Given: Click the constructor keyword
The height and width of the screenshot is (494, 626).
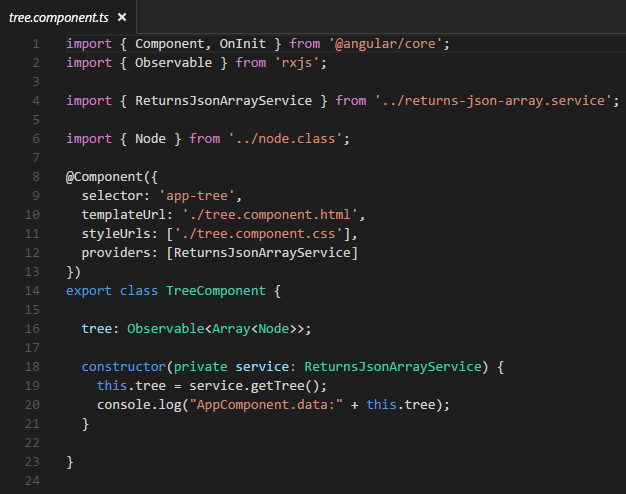Looking at the screenshot, I should coord(124,367).
